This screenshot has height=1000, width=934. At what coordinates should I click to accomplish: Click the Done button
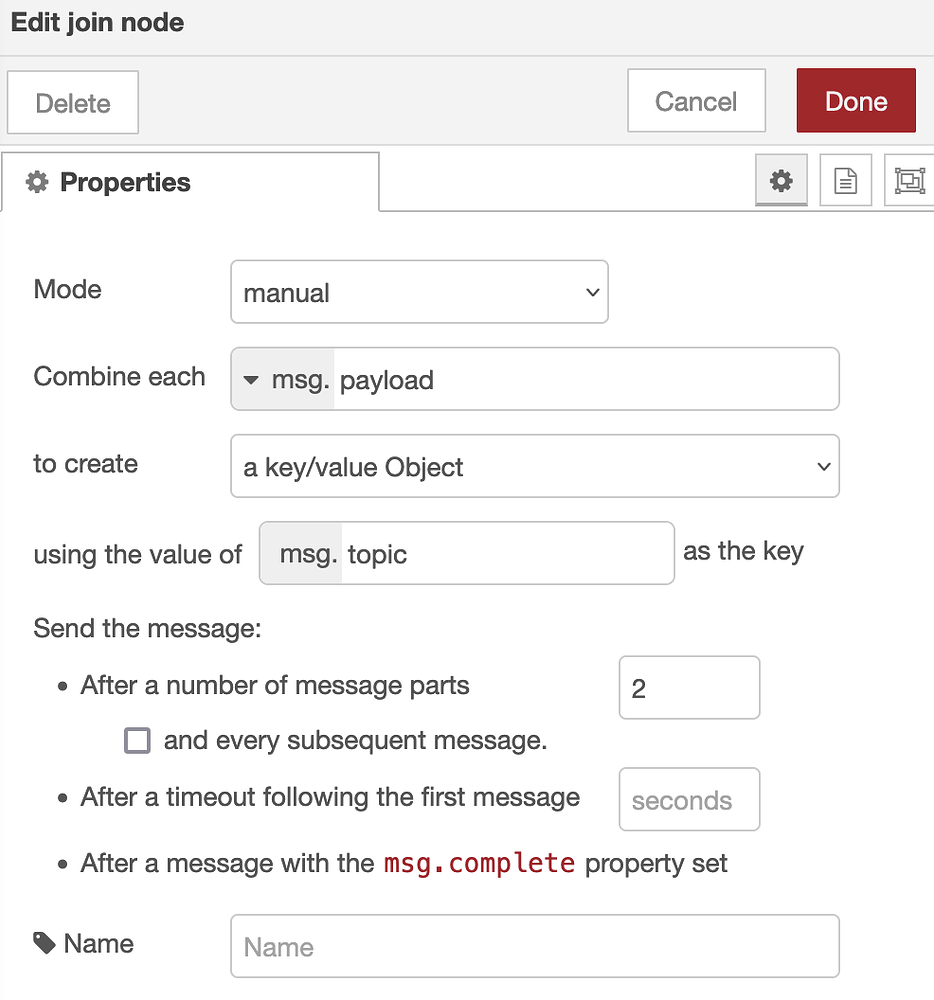click(856, 100)
